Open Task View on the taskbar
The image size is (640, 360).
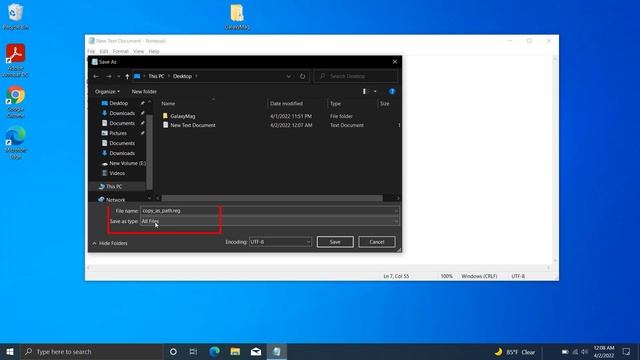[193, 351]
